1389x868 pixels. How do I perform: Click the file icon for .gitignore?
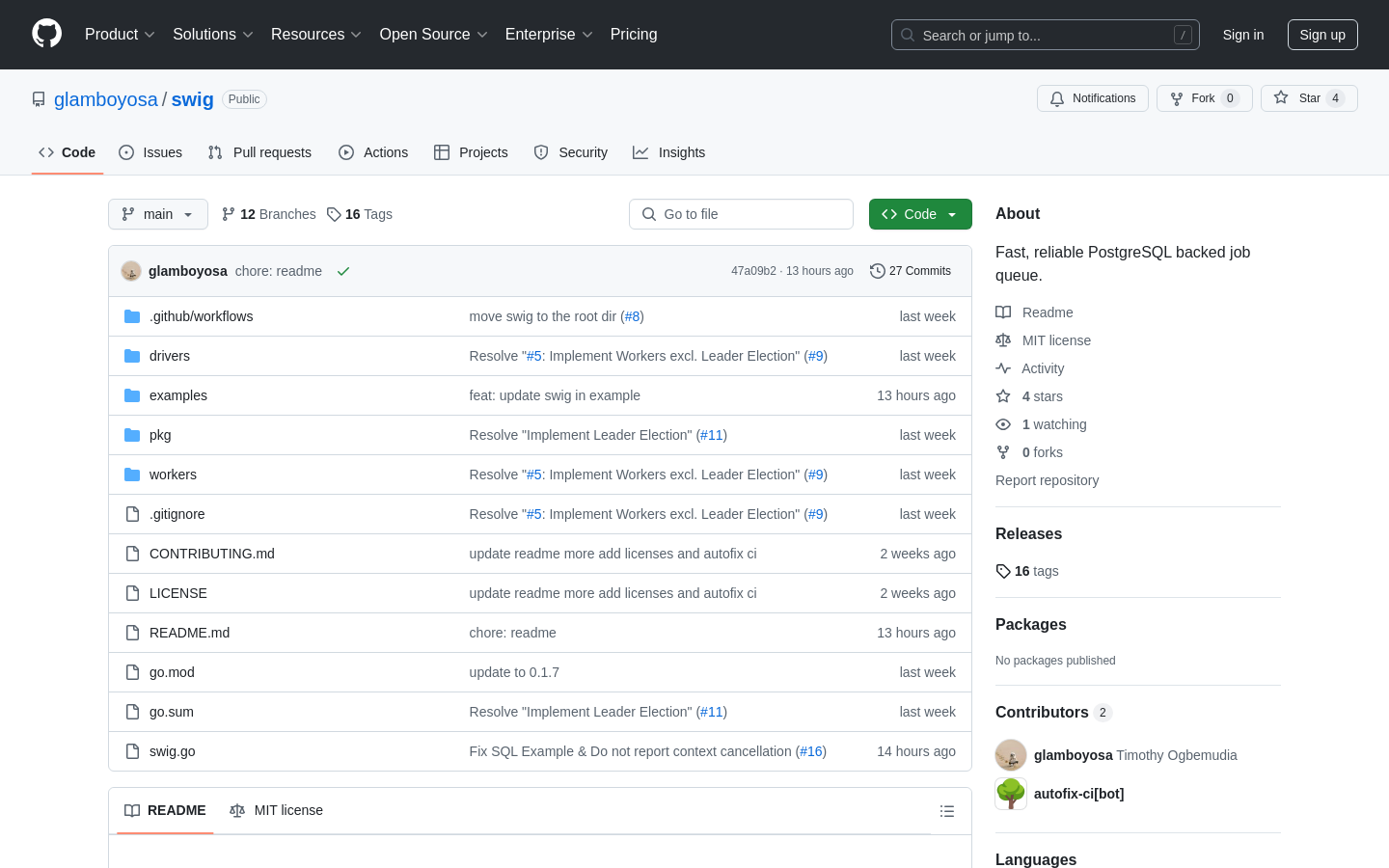(x=132, y=514)
